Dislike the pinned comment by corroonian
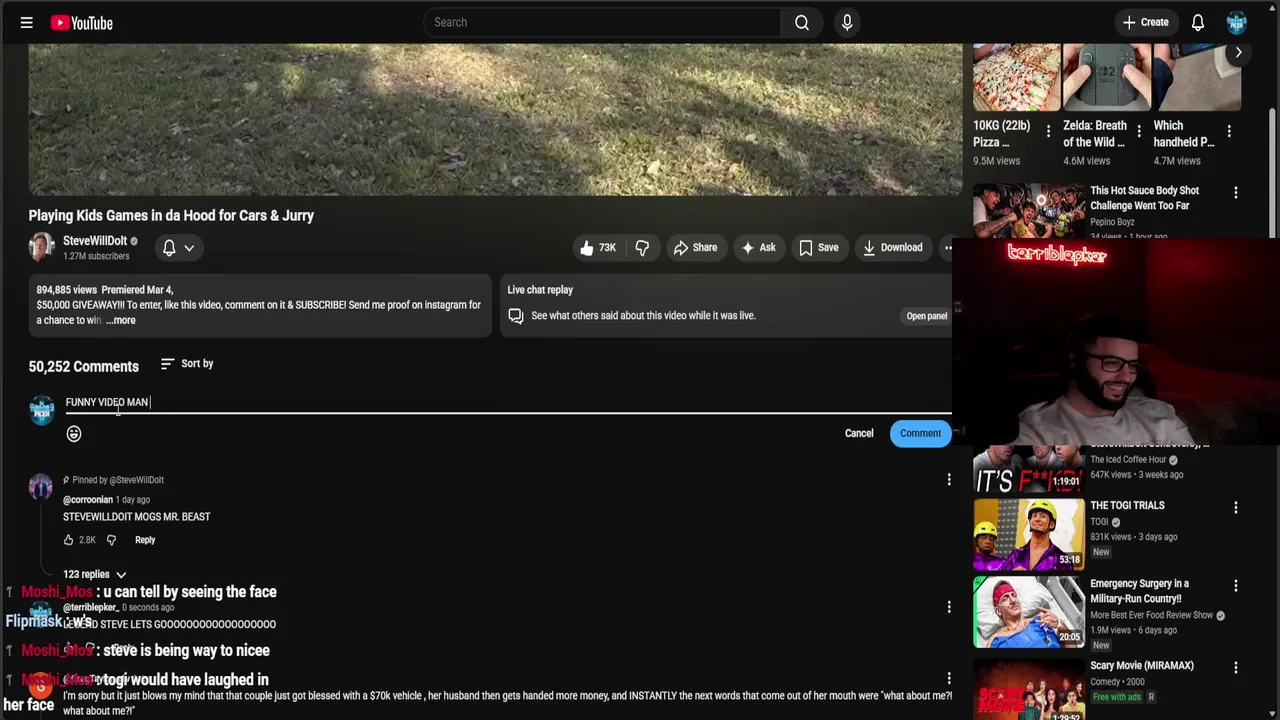Screen dimensions: 1280x720 pyautogui.click(x=111, y=540)
